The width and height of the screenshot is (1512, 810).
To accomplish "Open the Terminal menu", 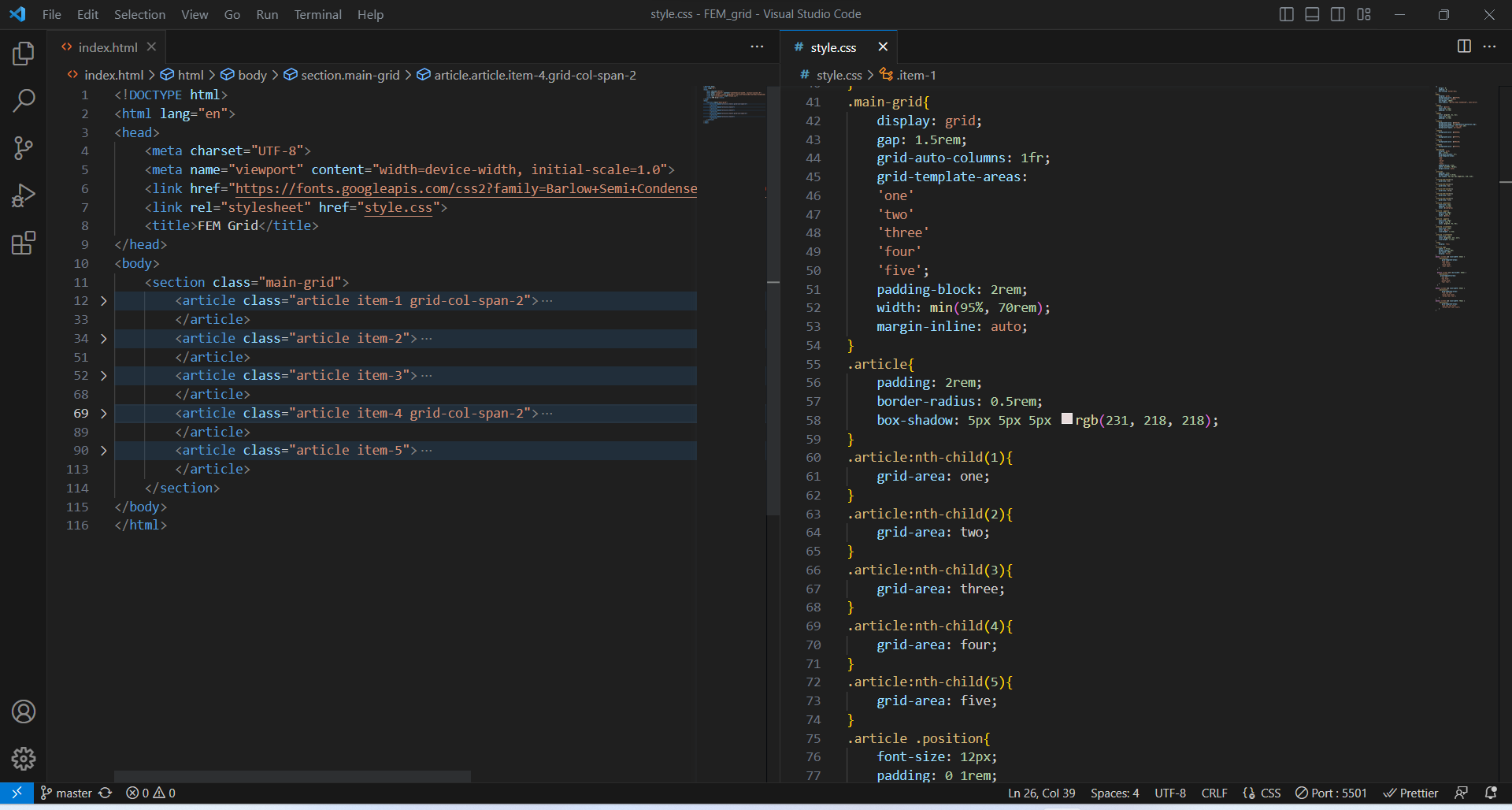I will pyautogui.click(x=317, y=14).
